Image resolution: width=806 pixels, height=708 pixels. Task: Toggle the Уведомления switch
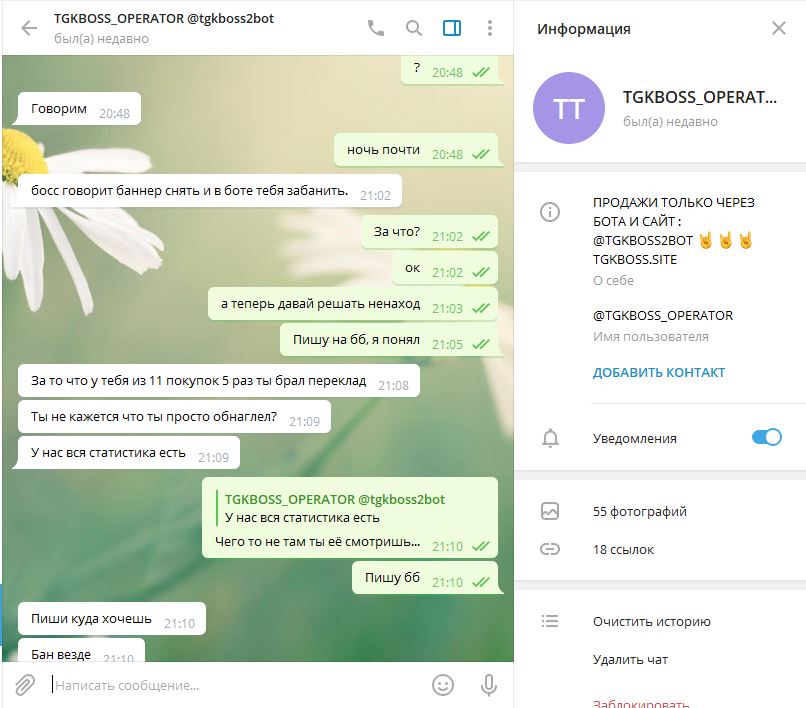766,438
